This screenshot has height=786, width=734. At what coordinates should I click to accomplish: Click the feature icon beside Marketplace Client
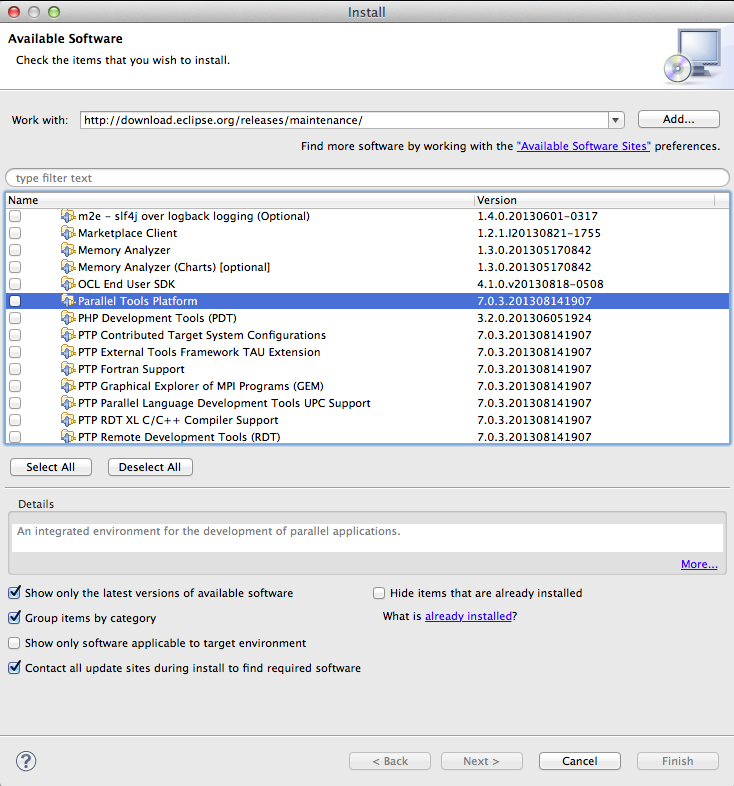pos(68,233)
